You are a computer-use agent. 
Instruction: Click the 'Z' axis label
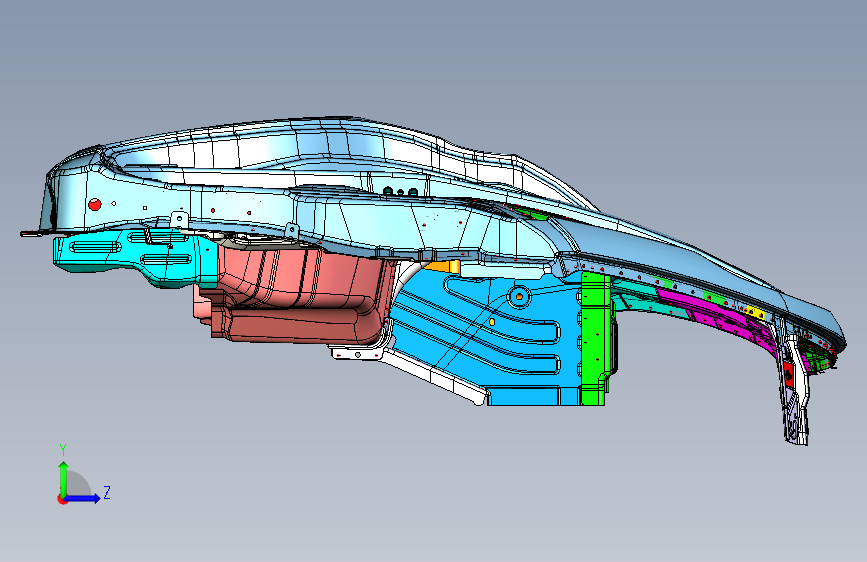(107, 492)
